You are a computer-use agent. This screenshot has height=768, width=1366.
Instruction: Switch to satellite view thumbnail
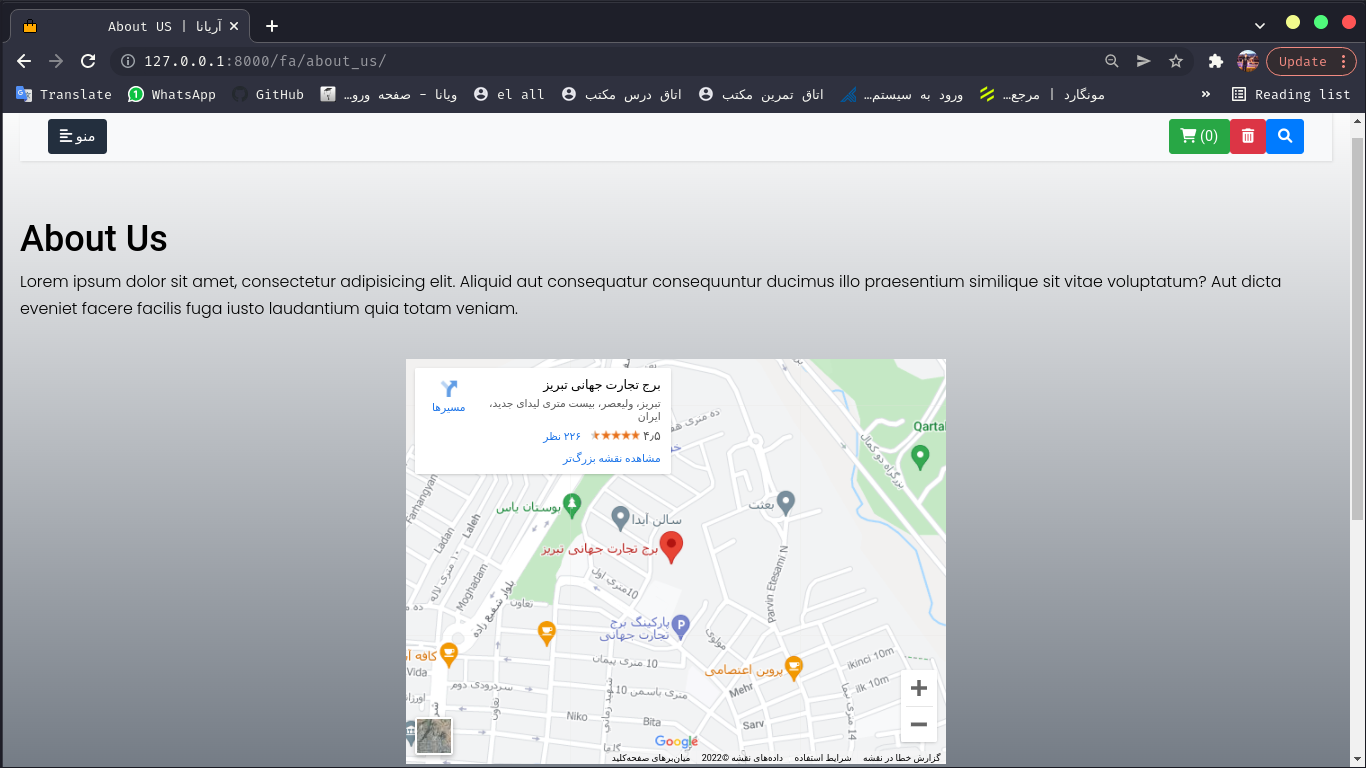click(434, 736)
